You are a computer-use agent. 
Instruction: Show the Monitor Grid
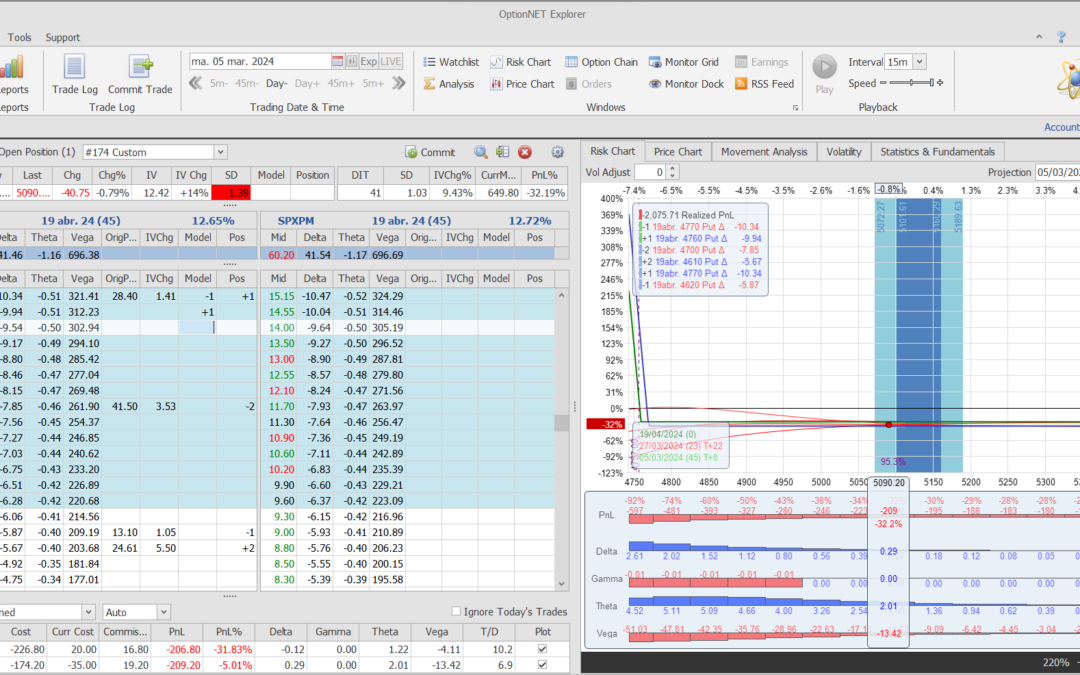[x=684, y=62]
